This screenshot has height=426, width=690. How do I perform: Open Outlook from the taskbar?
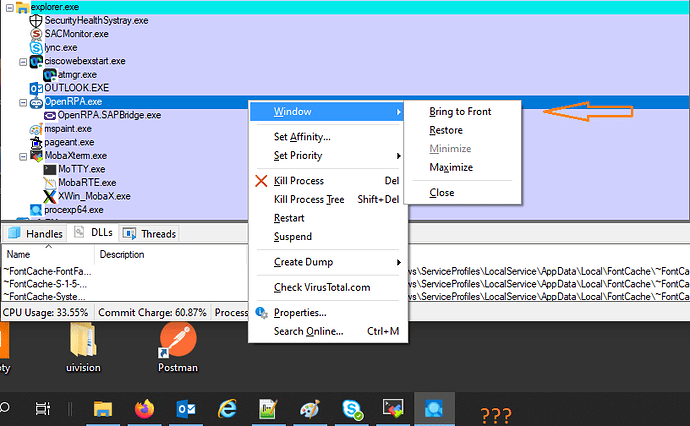point(186,409)
